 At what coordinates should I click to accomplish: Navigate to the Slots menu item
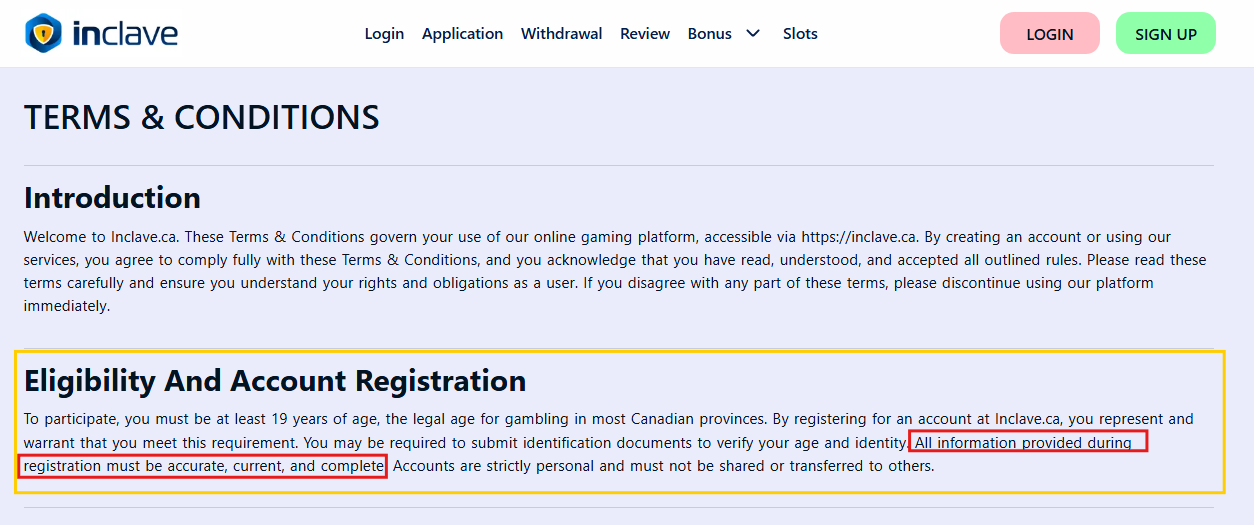[x=800, y=34]
